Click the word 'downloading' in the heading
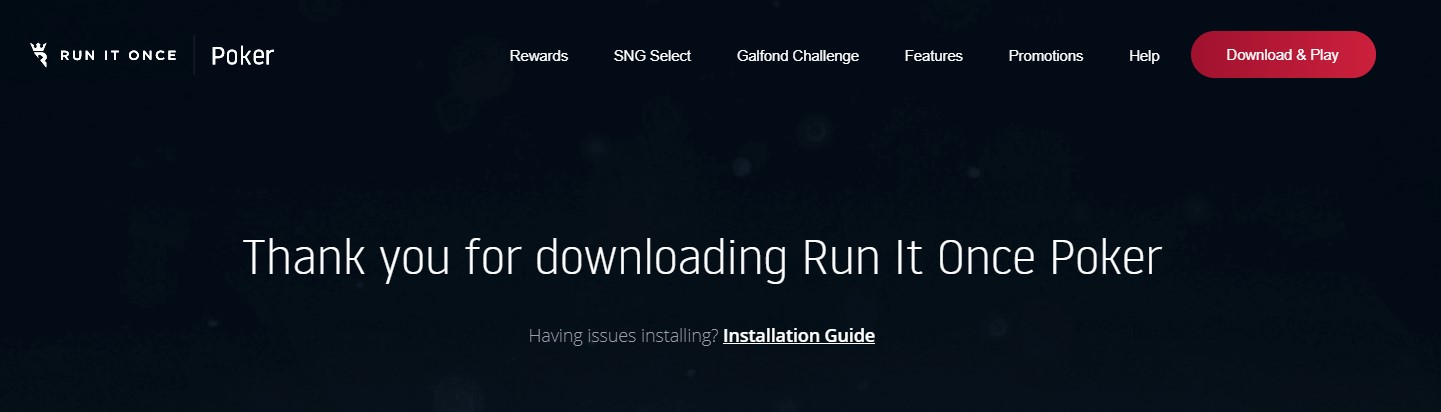The image size is (1441, 412). click(x=661, y=258)
